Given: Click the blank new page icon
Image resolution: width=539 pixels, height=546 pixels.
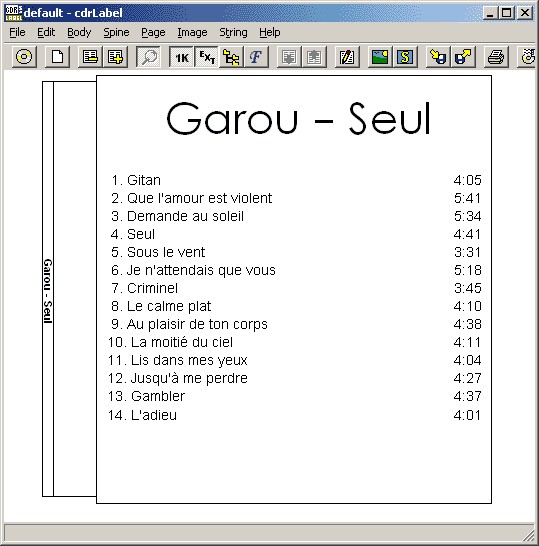Looking at the screenshot, I should coord(57,57).
